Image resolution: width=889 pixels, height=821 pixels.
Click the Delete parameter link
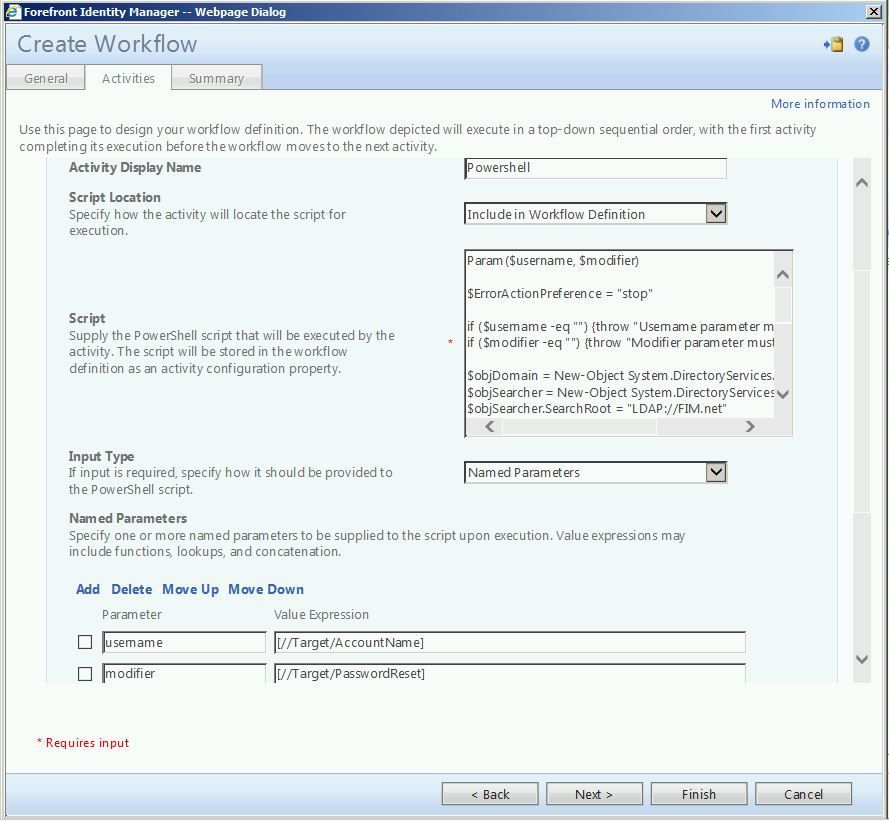pyautogui.click(x=132, y=589)
